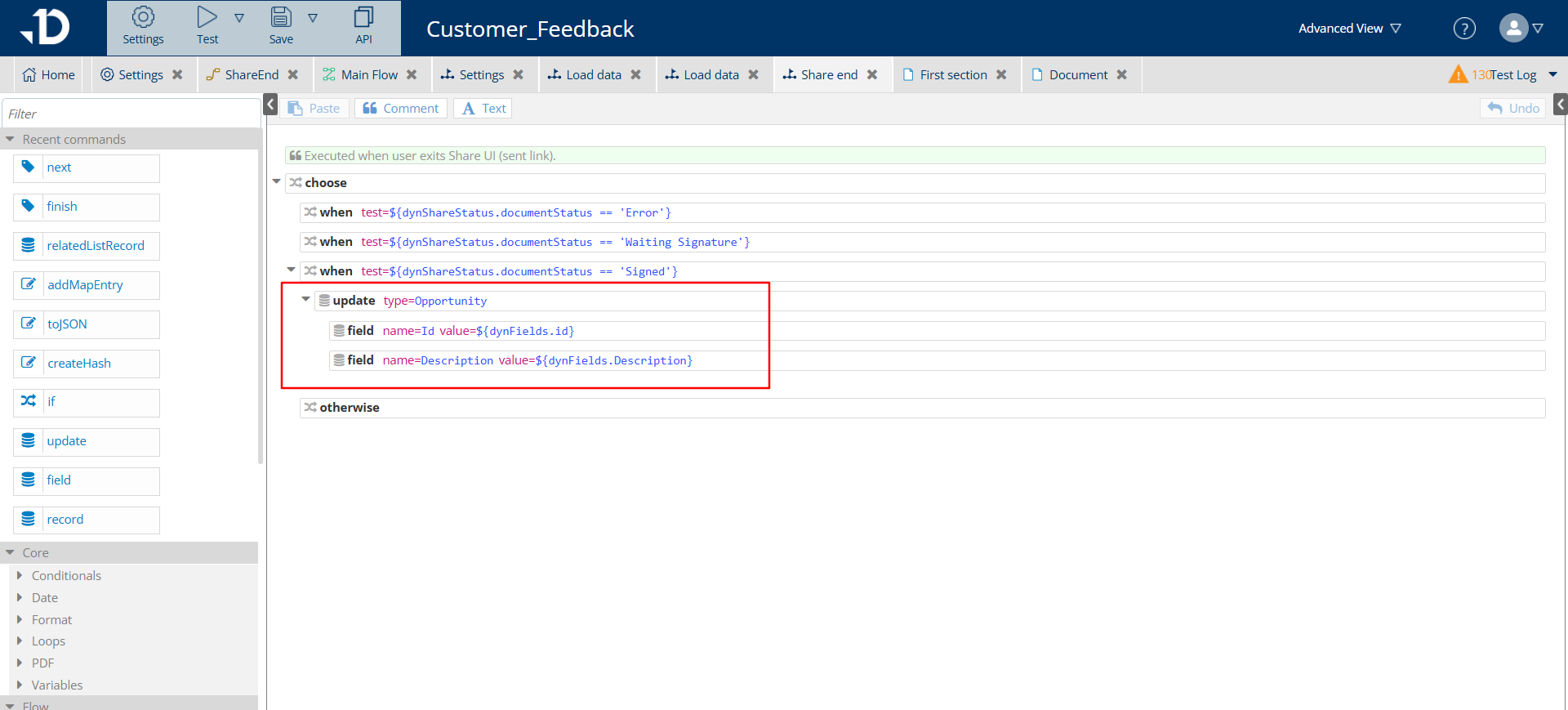Viewport: 1568px width, 710px height.
Task: Select the field database icon in sidebar
Action: [x=28, y=480]
